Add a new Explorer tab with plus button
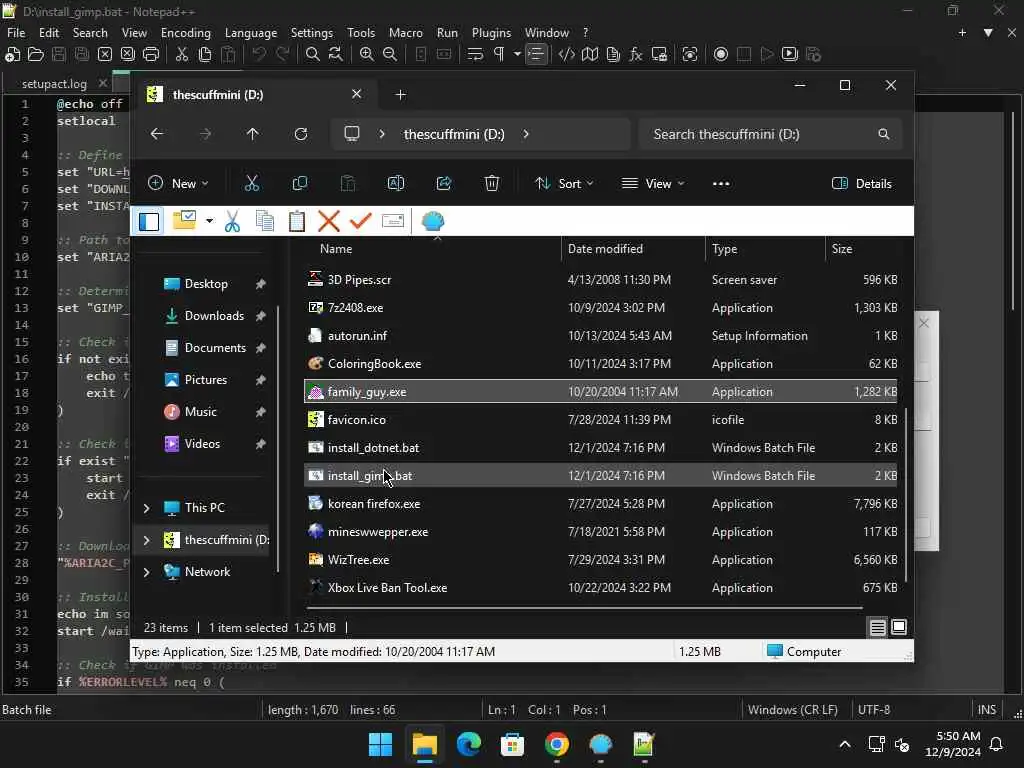Image resolution: width=1024 pixels, height=768 pixels. coord(400,95)
